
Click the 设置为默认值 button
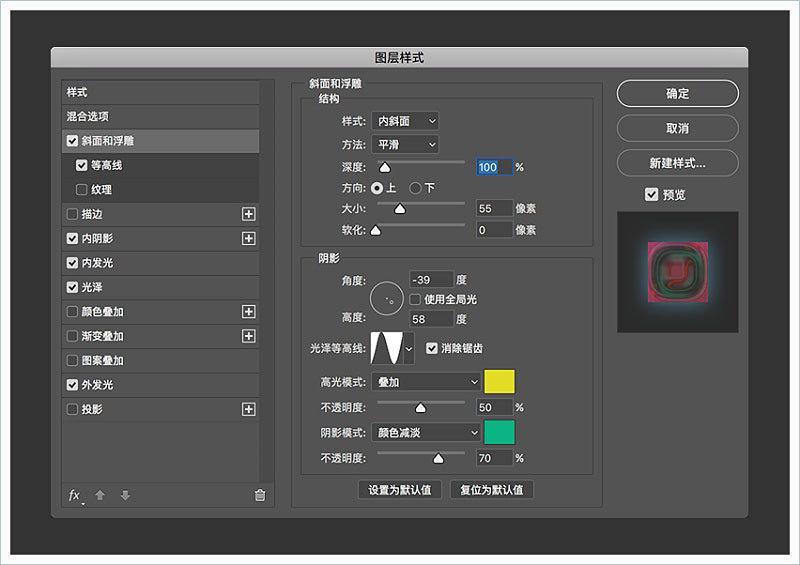(x=400, y=490)
